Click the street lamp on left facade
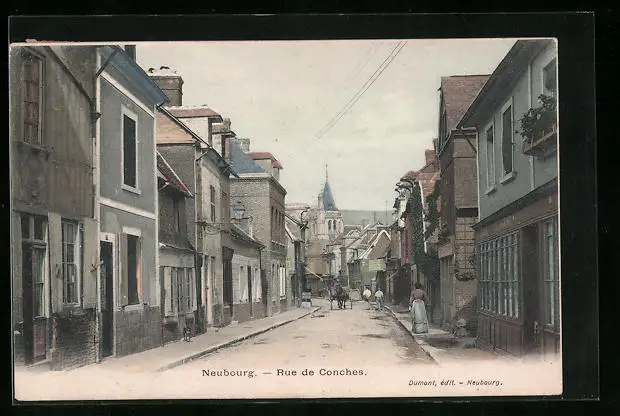This screenshot has width=620, height=416. pos(238,211)
